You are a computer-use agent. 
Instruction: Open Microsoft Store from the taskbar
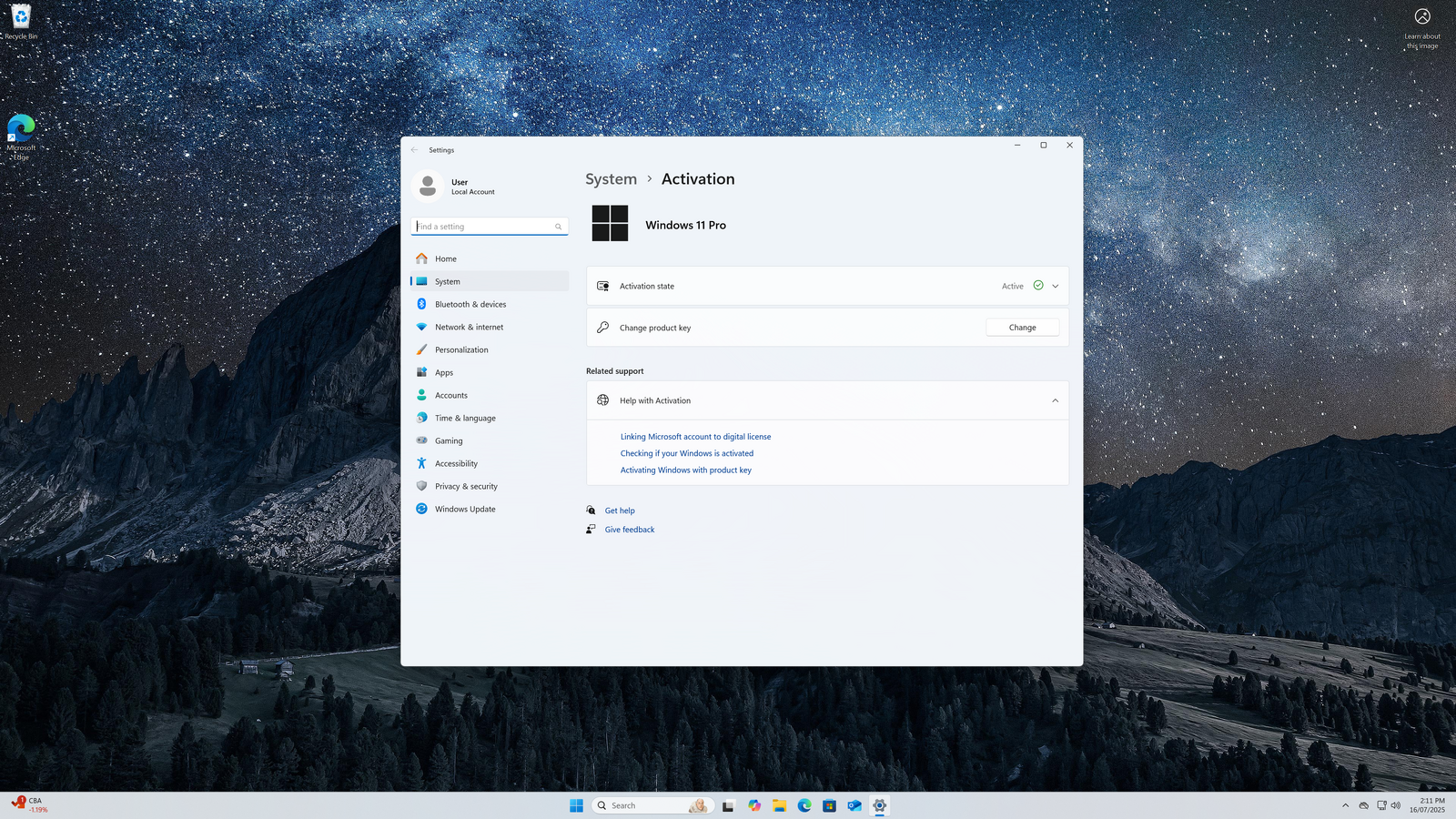click(829, 805)
